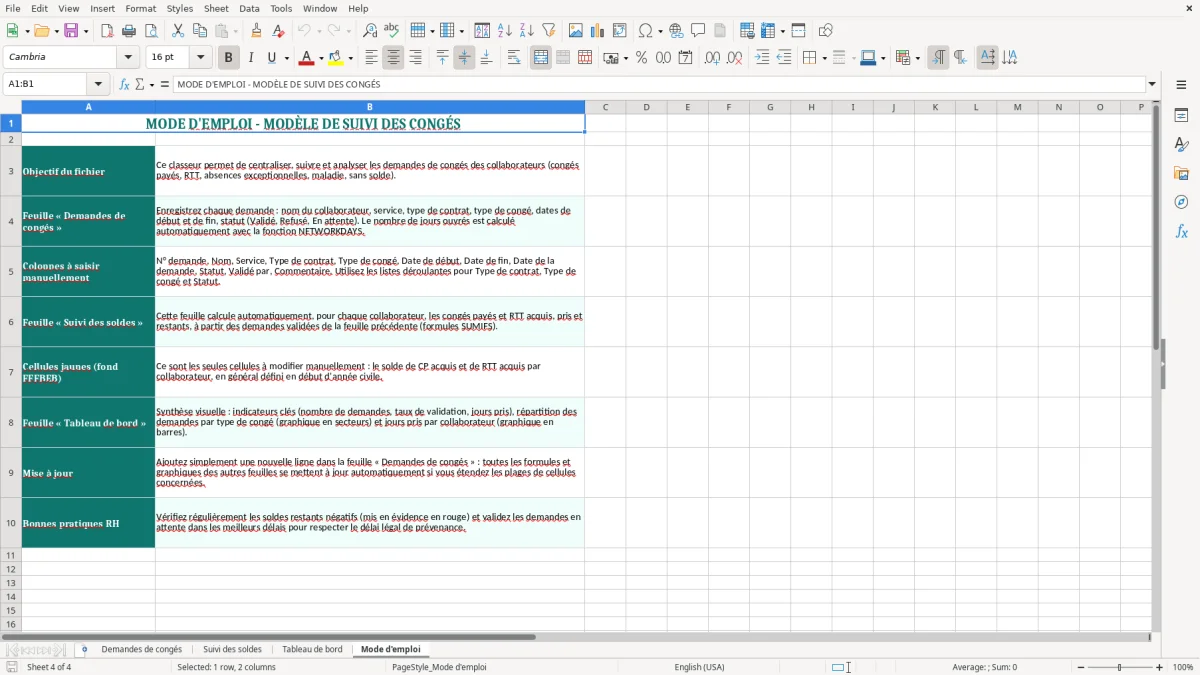Apply the yellow background color swatch

(x=336, y=58)
